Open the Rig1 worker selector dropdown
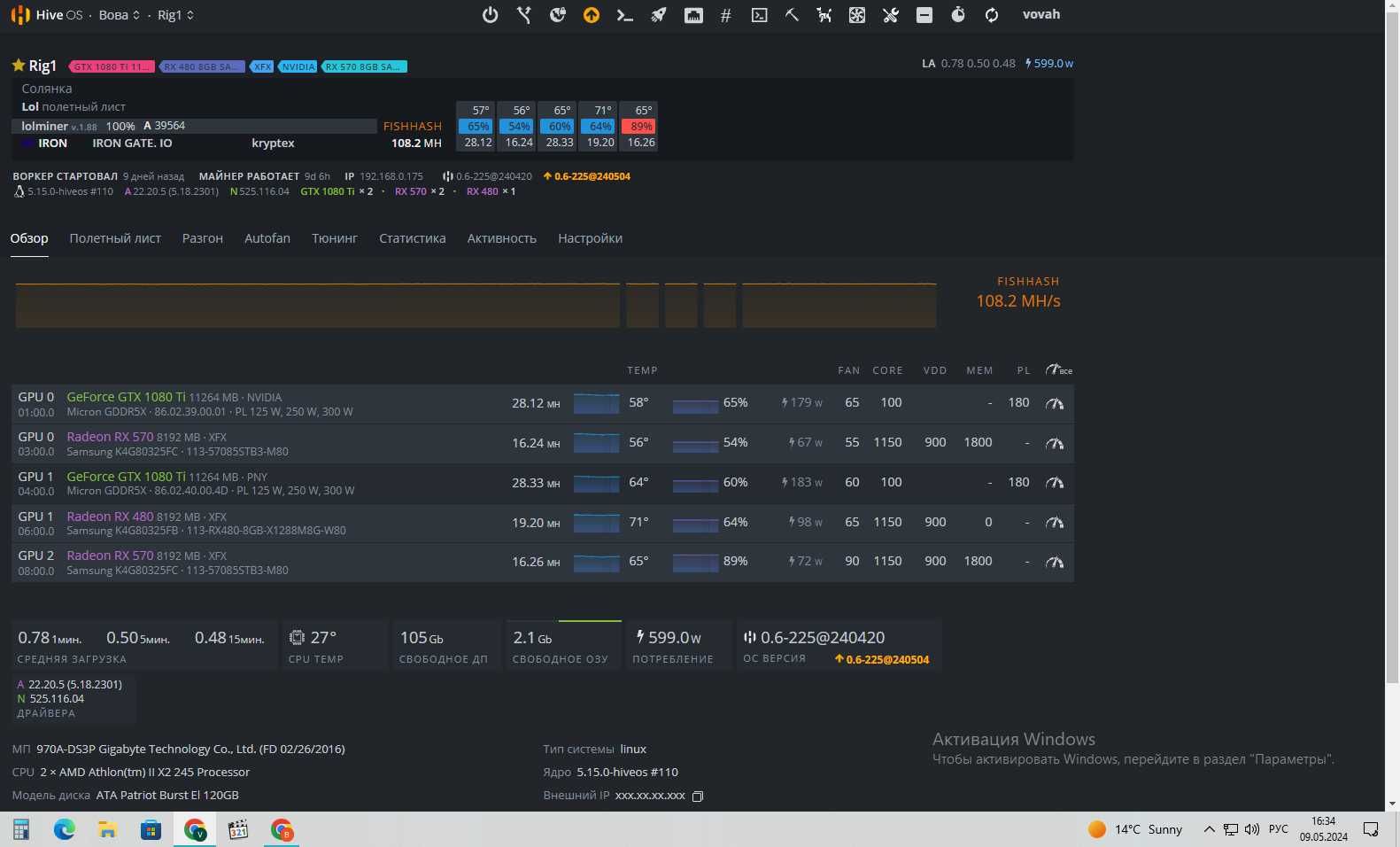The image size is (1400, 847). coord(175,15)
